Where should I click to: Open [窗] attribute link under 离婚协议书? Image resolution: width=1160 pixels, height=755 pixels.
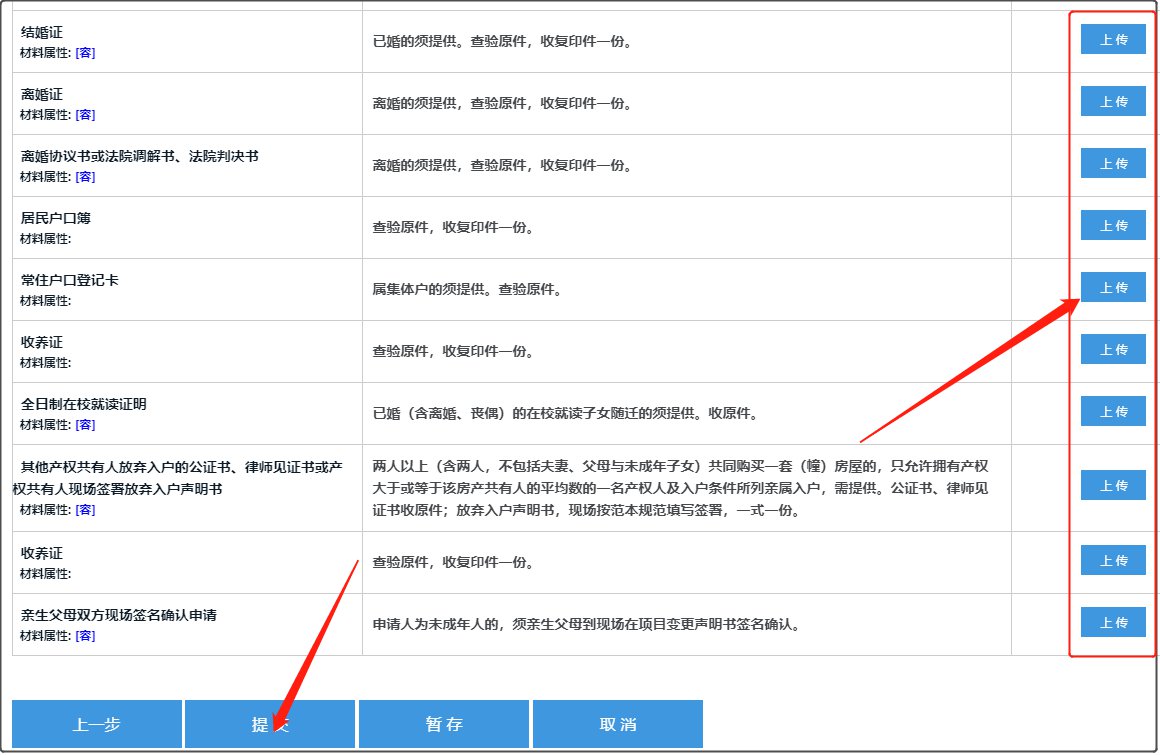[x=86, y=177]
